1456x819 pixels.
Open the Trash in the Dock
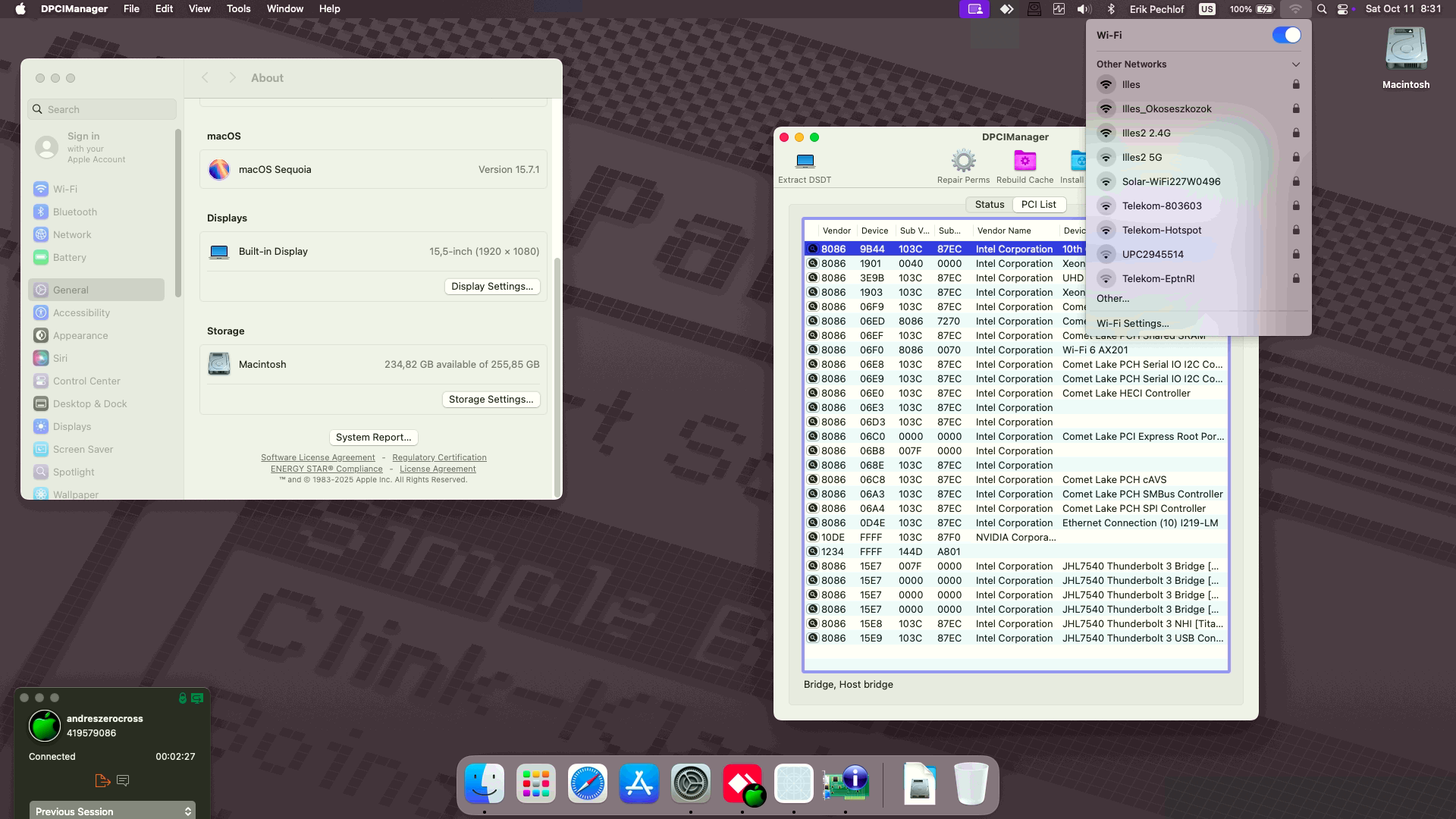[x=971, y=783]
